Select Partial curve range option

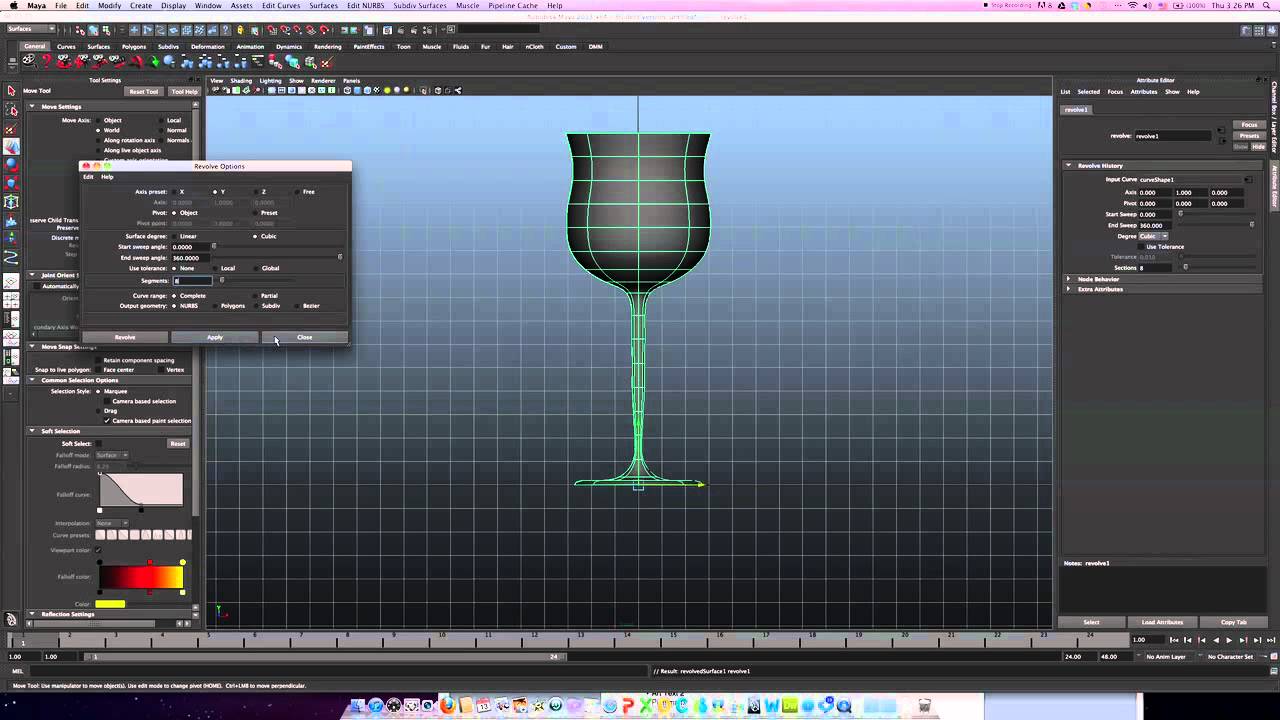pos(255,296)
